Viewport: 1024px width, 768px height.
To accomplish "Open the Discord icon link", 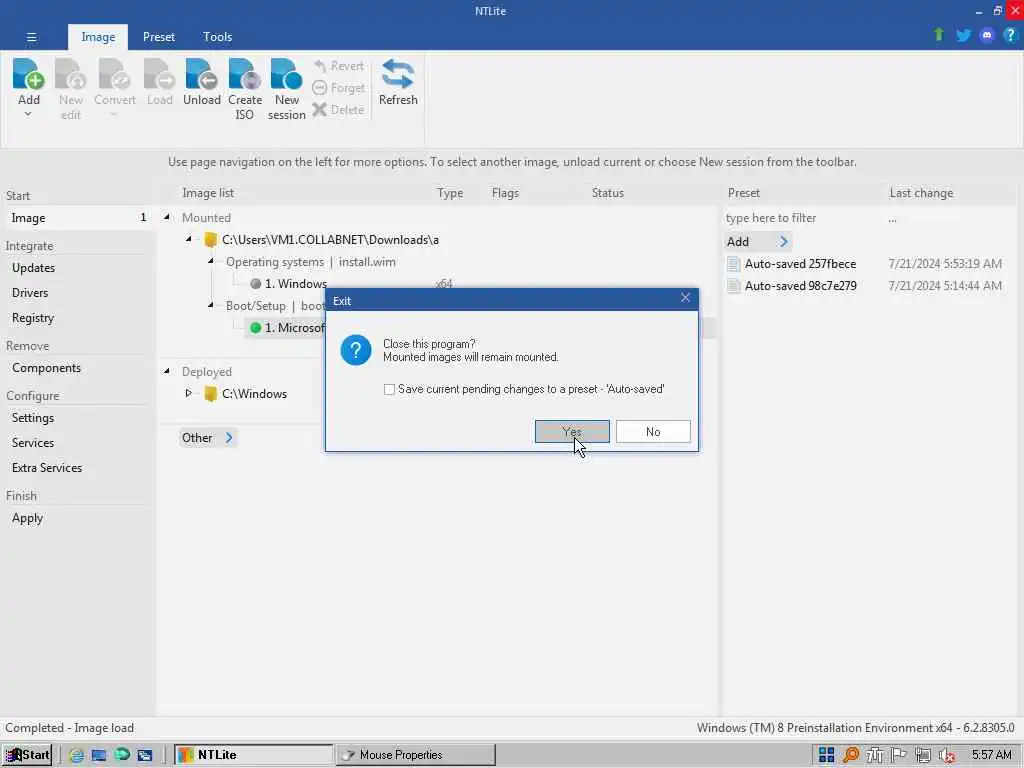I will (x=987, y=35).
